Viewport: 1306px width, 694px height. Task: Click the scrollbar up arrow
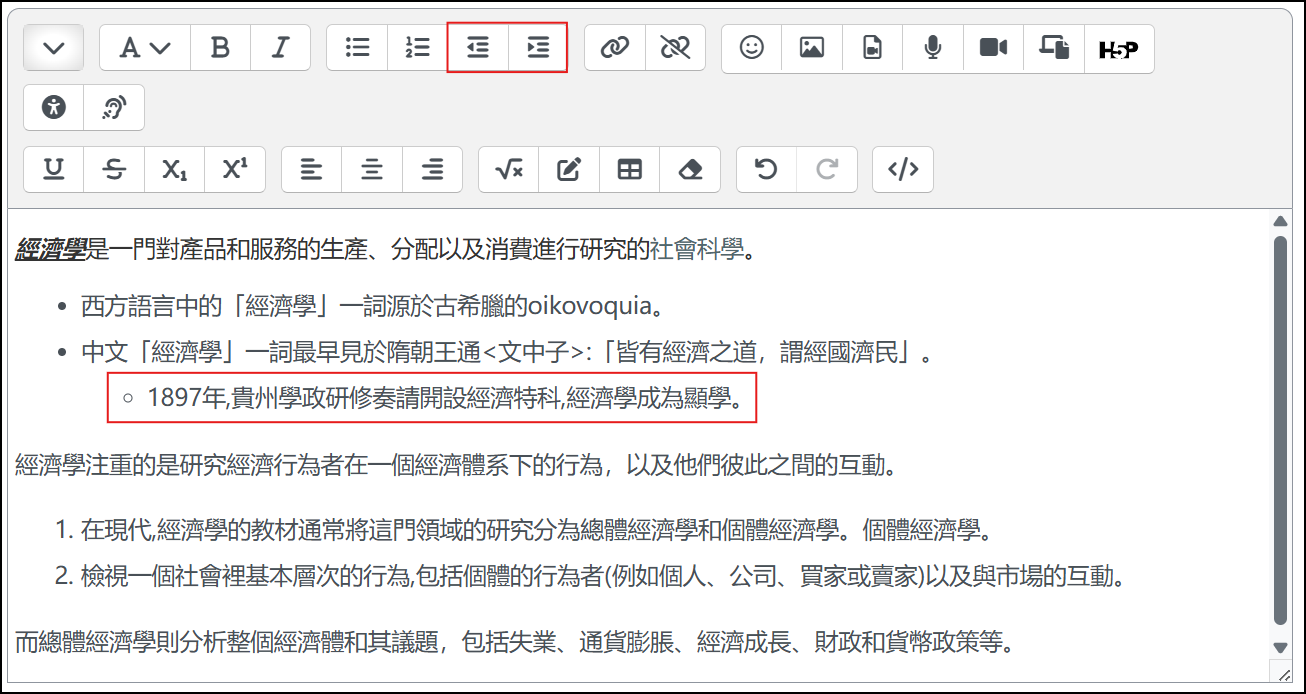[1280, 221]
